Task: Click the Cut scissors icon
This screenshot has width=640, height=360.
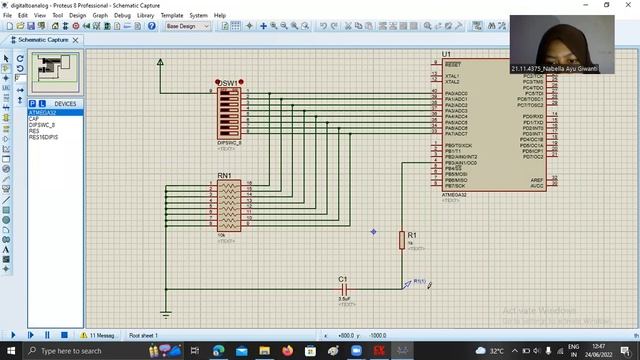Action: click(348, 26)
